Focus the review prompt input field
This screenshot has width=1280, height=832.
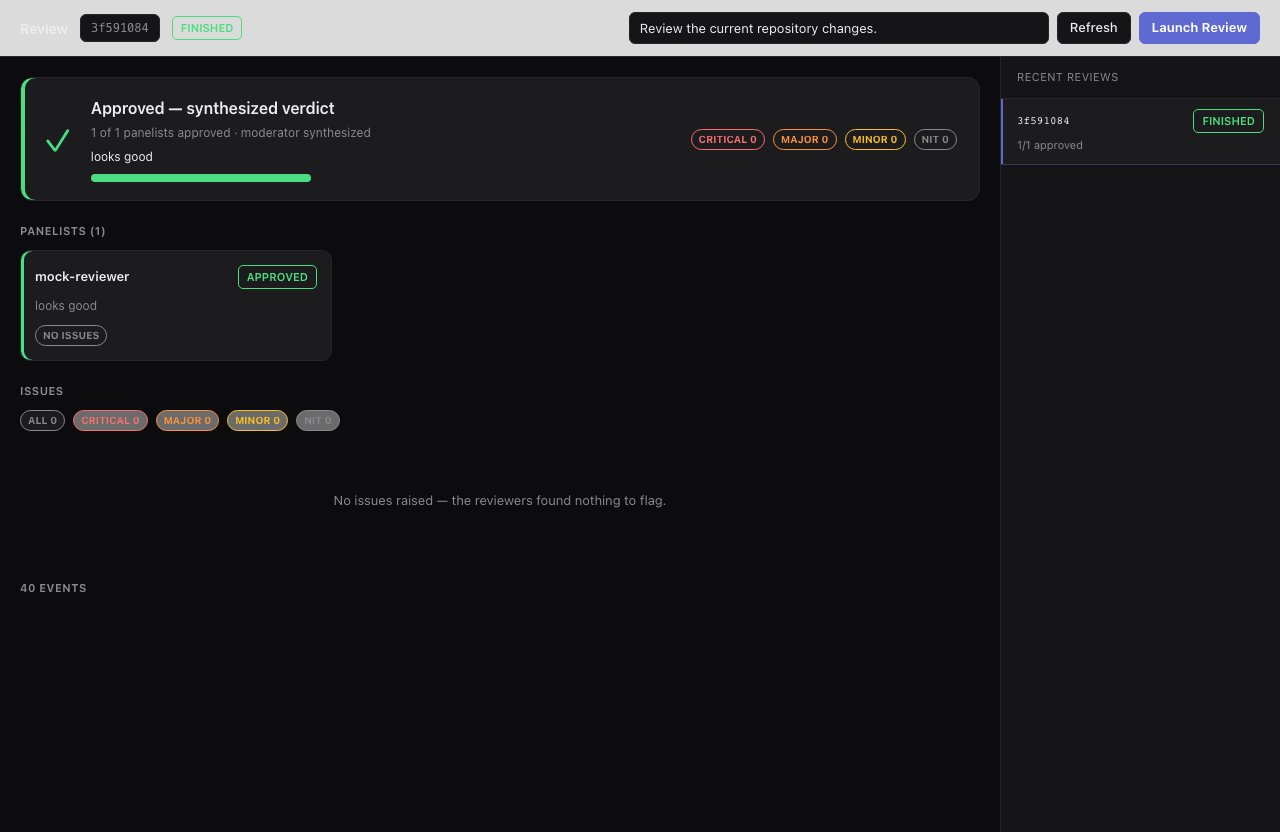(x=838, y=28)
